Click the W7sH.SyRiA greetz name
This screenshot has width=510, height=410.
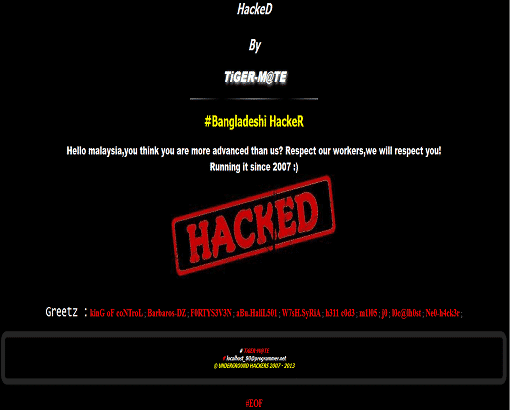pos(301,313)
